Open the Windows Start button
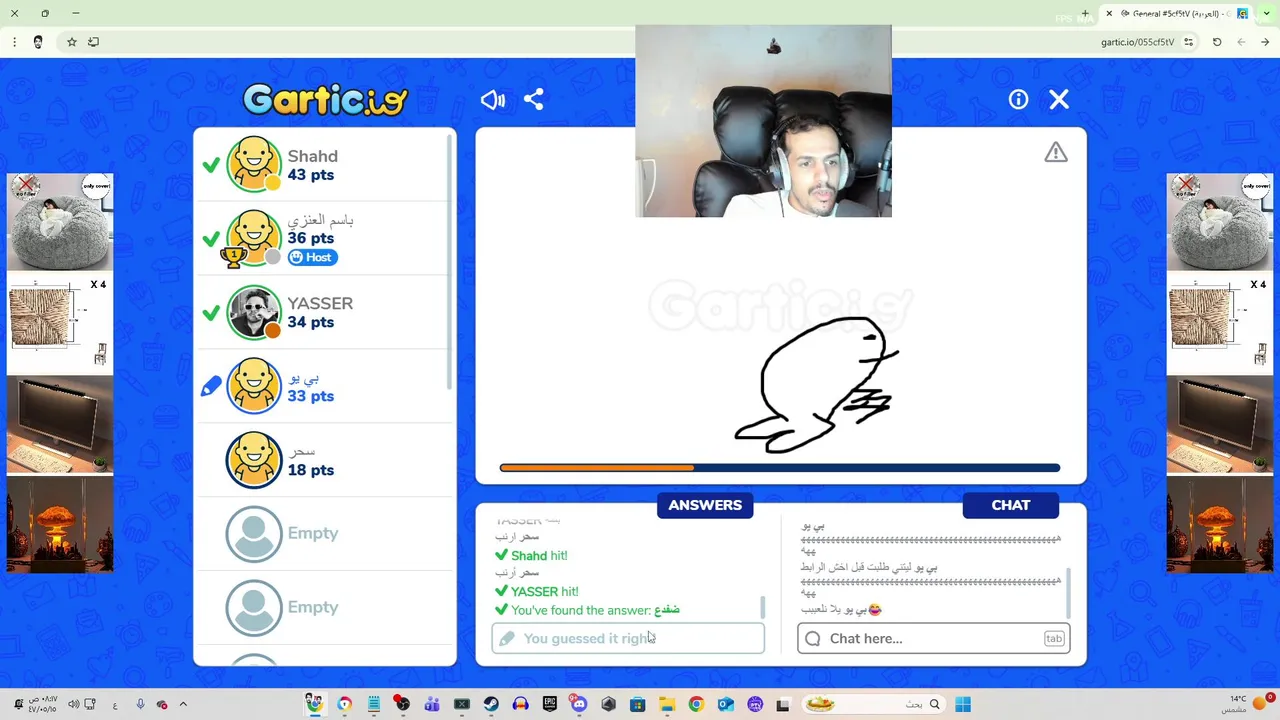Image resolution: width=1280 pixels, height=720 pixels. pos(963,704)
